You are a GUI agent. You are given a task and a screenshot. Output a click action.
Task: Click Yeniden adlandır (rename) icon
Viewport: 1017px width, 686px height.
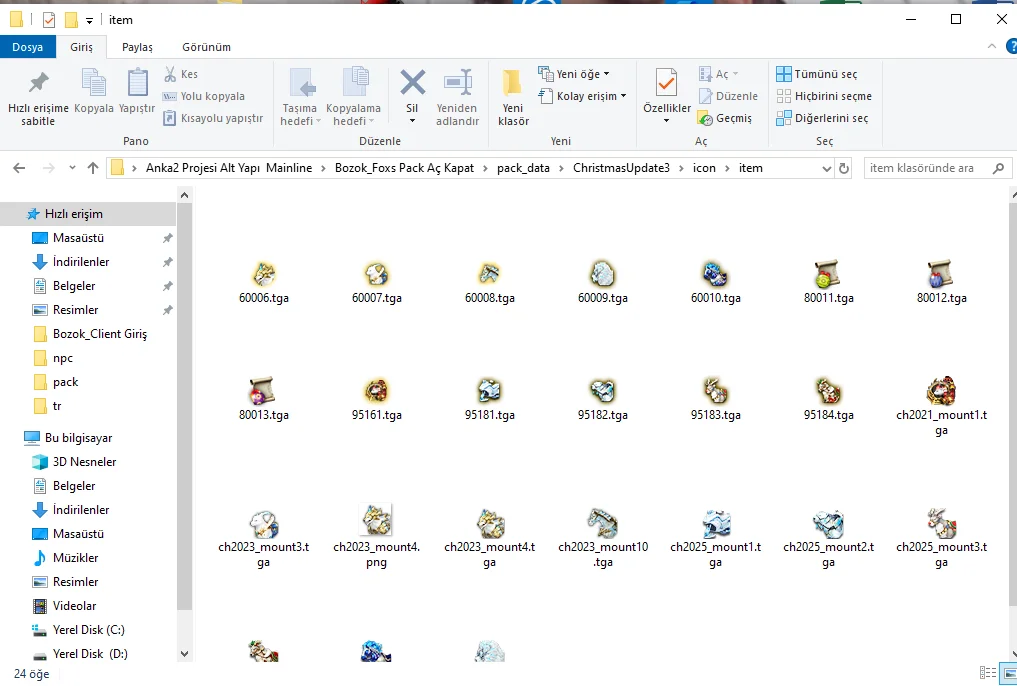pos(457,97)
